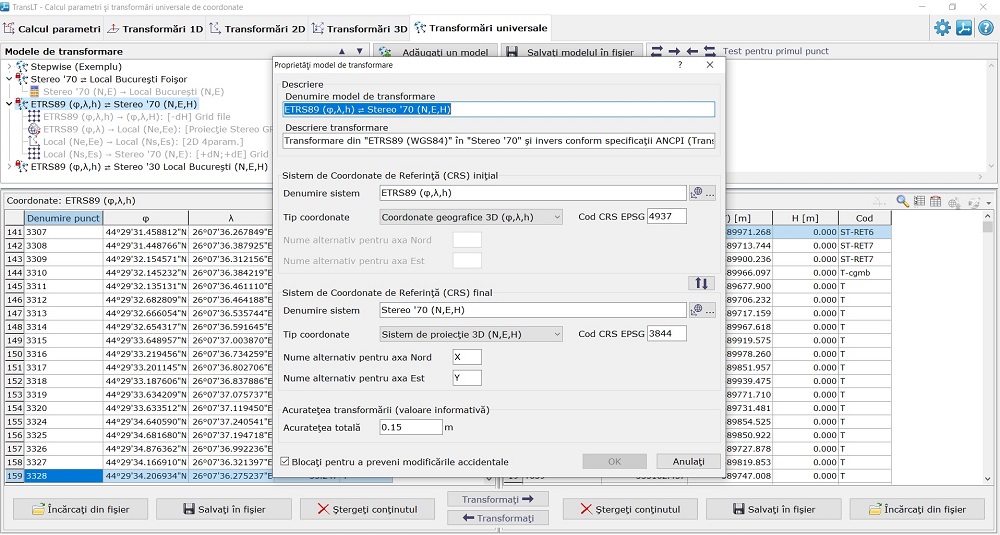
Task: Expand the ETRS89 ⇌ Stereo '30 Local București node
Action: coord(9,166)
